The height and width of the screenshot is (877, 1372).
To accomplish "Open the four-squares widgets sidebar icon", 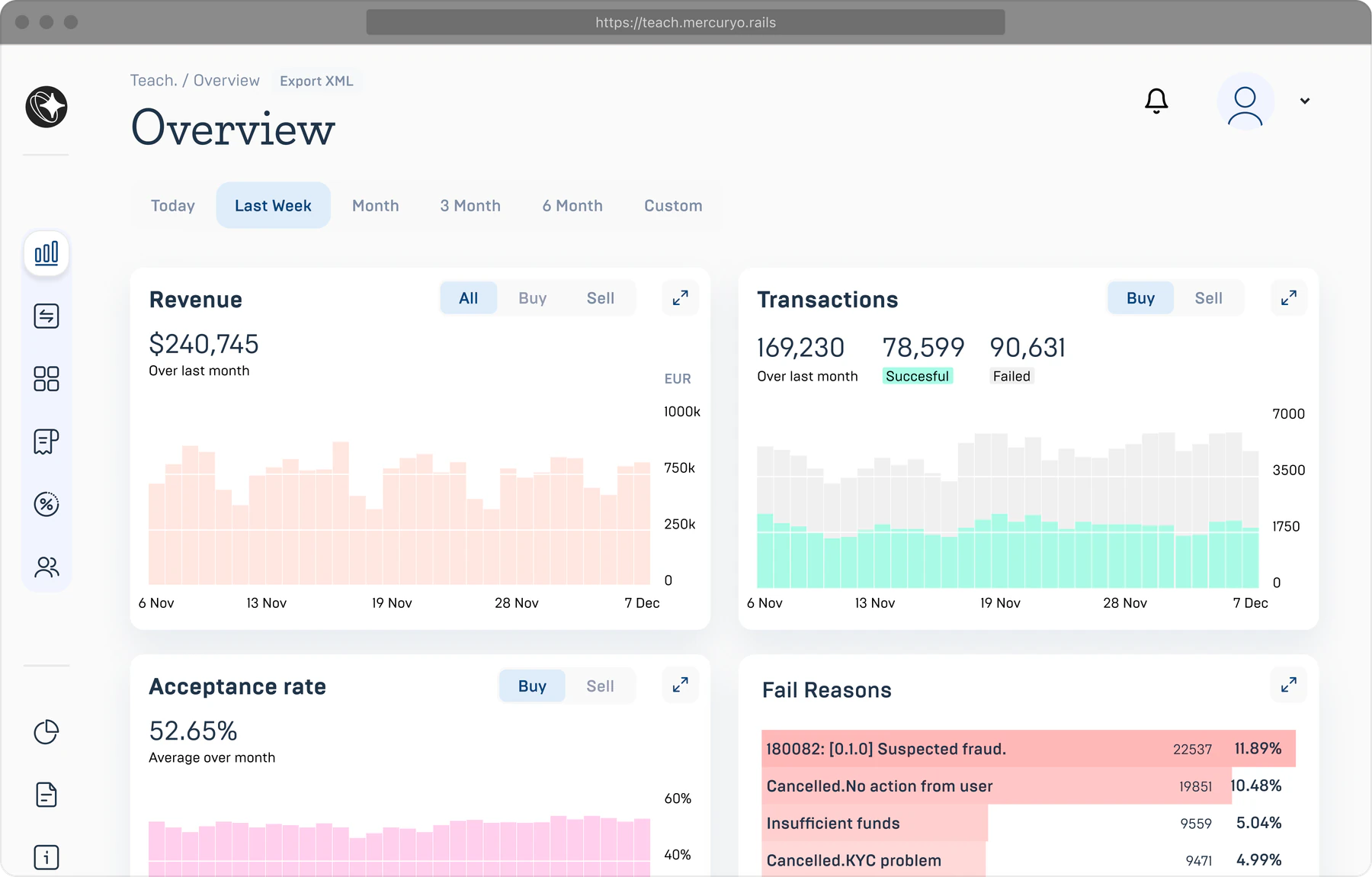I will click(46, 379).
